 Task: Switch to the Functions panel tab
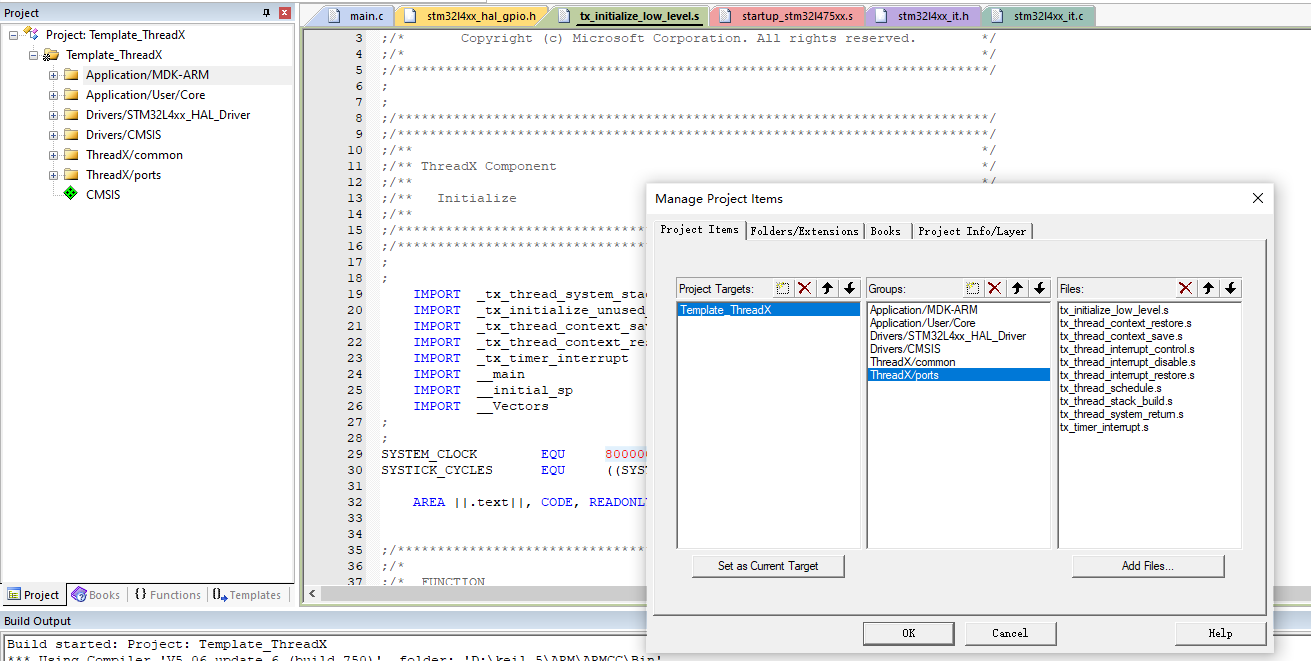coord(167,595)
